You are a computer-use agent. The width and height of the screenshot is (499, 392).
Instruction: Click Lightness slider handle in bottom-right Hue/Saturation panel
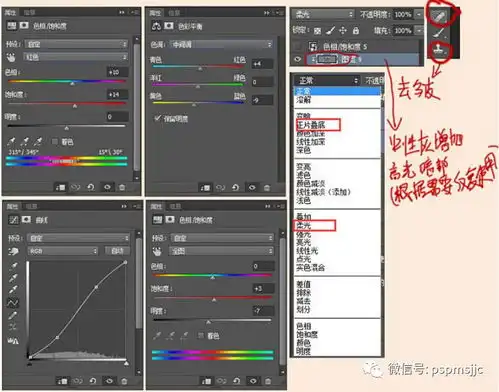tap(208, 322)
